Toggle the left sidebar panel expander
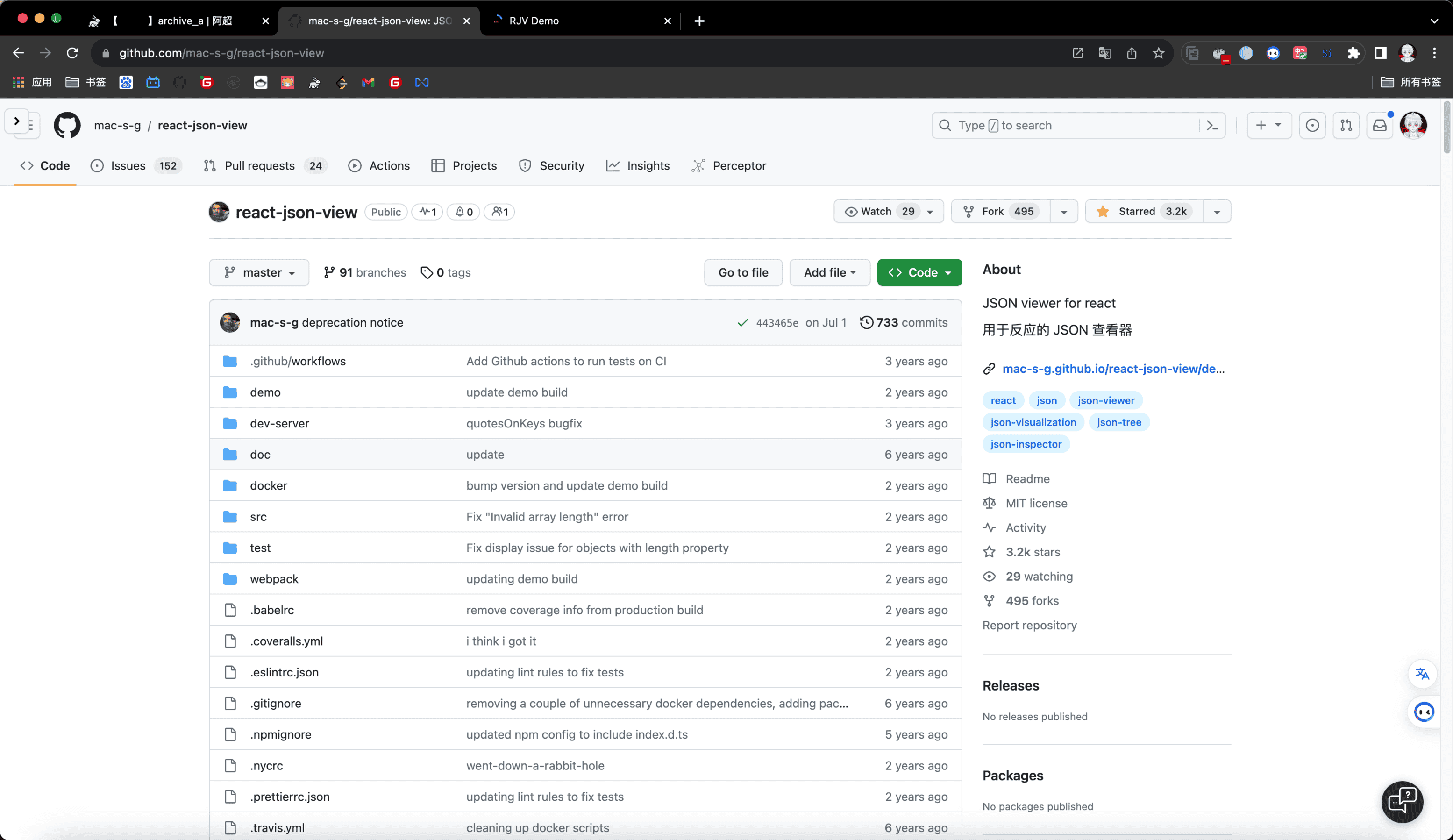Screen dimensions: 1453x840 pyautogui.click(x=17, y=121)
